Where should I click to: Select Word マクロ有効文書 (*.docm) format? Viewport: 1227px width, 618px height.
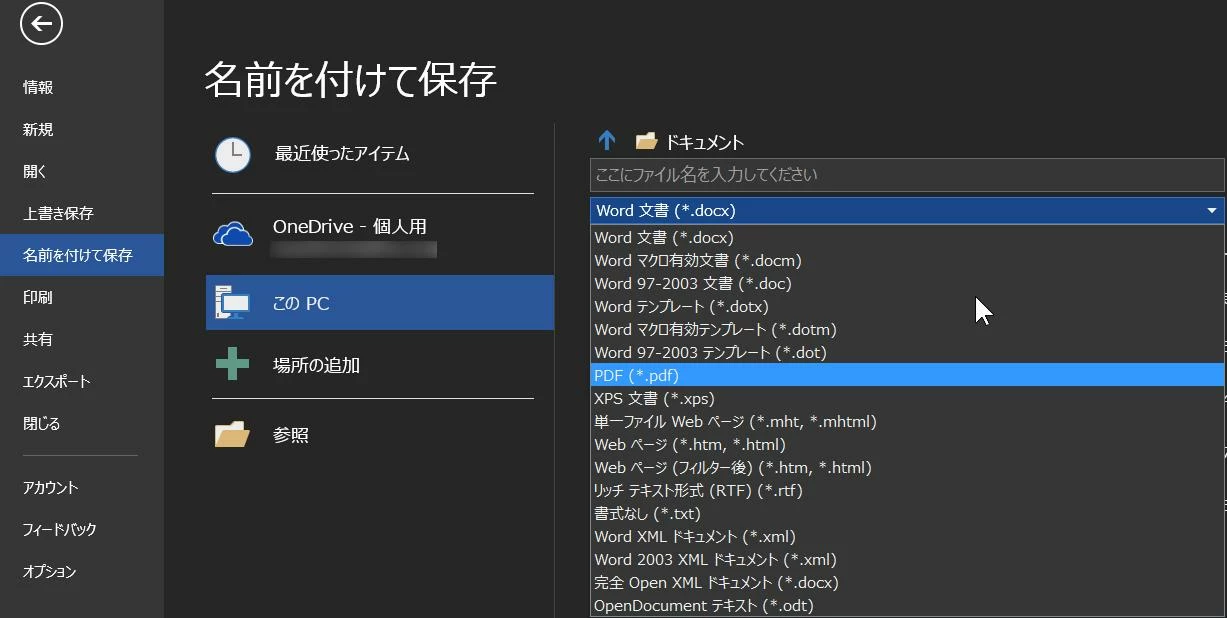907,260
